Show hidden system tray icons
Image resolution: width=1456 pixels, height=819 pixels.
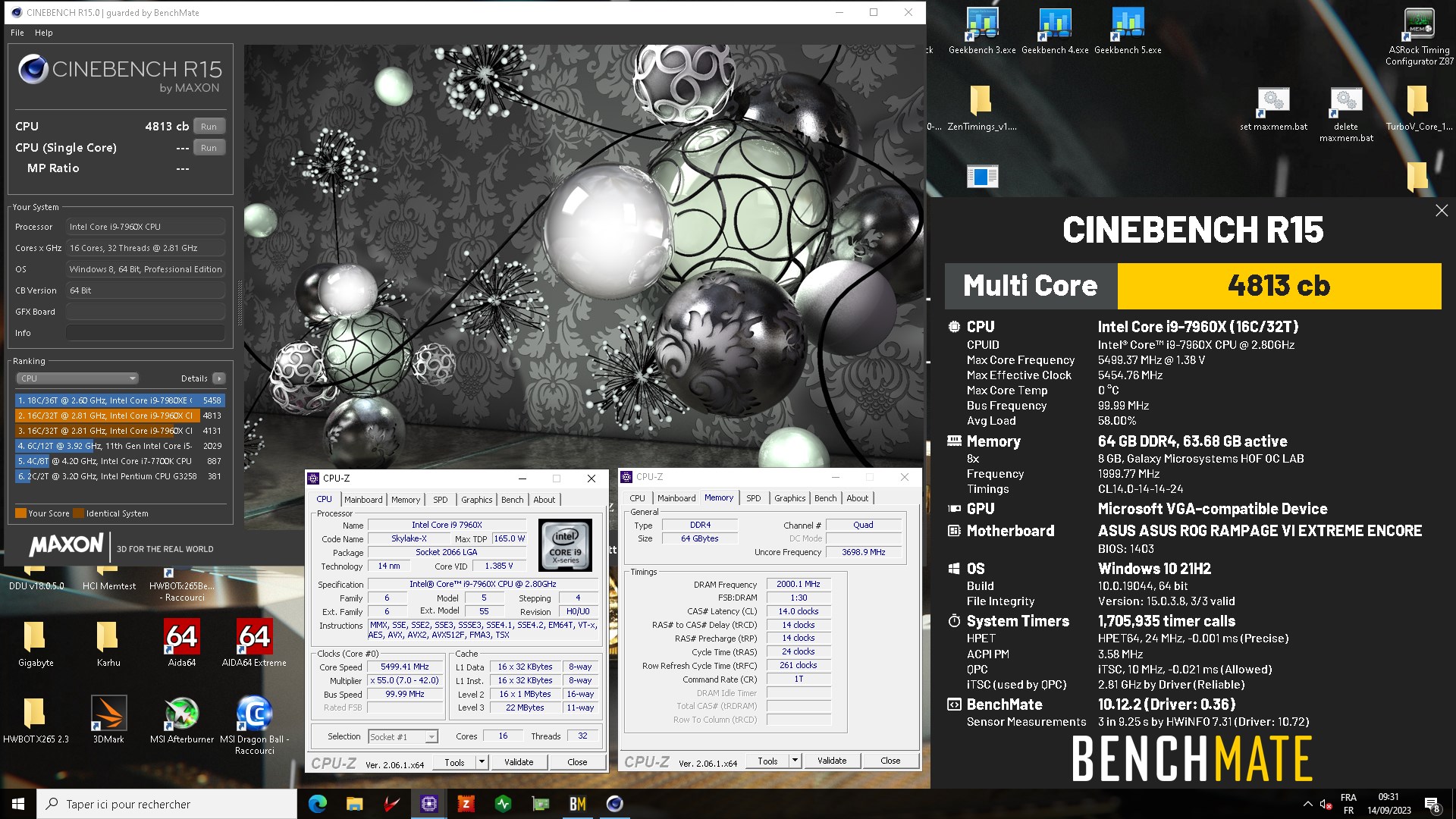pyautogui.click(x=1307, y=804)
